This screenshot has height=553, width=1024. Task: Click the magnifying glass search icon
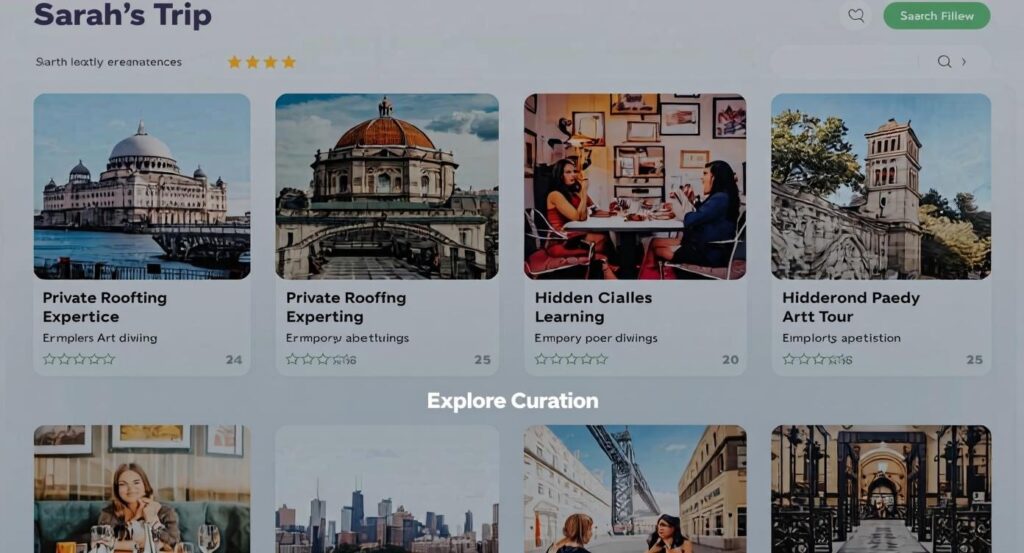coord(944,61)
